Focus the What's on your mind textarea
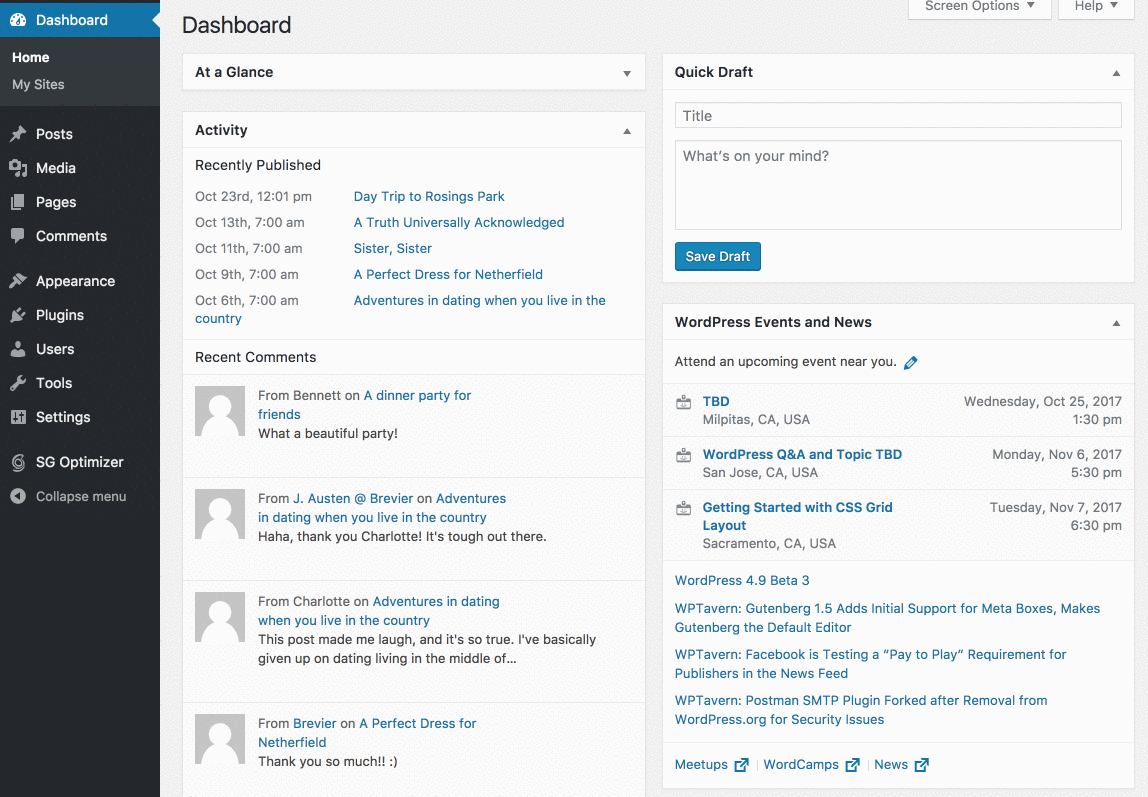Viewport: 1148px width, 797px height. 898,185
